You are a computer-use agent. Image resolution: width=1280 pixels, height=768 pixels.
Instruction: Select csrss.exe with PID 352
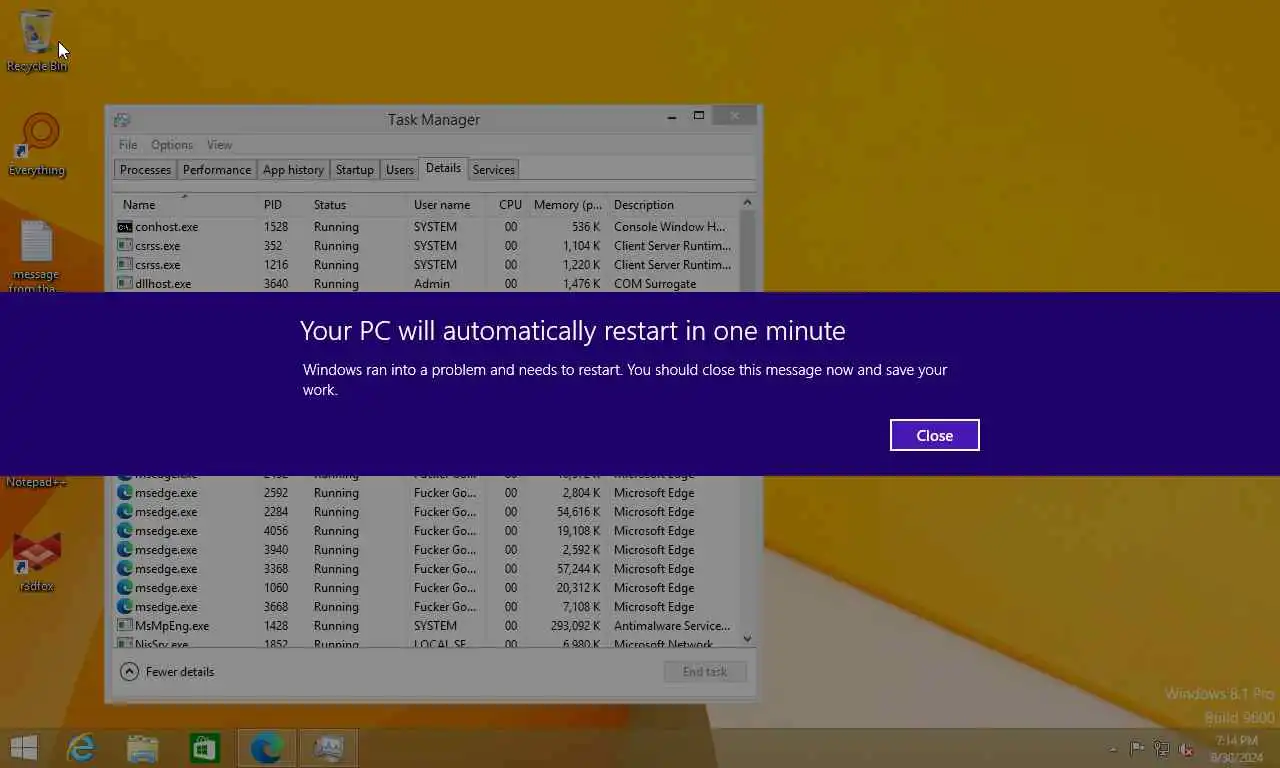pos(427,246)
